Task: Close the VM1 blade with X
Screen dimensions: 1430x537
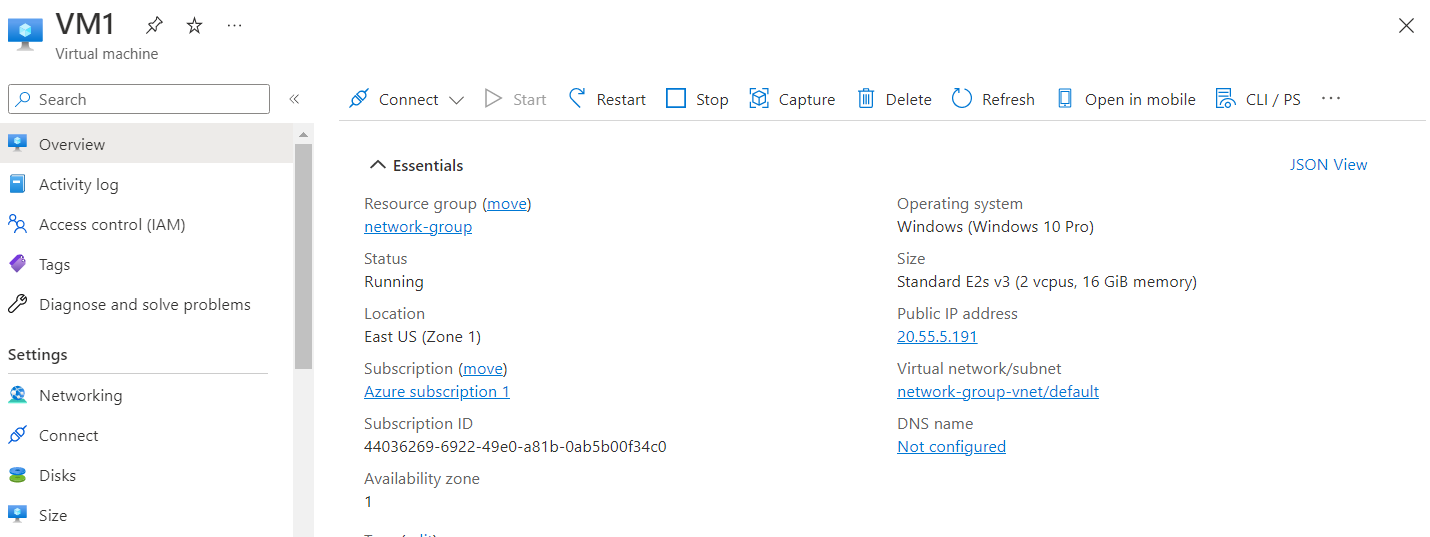Action: pos(1406,26)
